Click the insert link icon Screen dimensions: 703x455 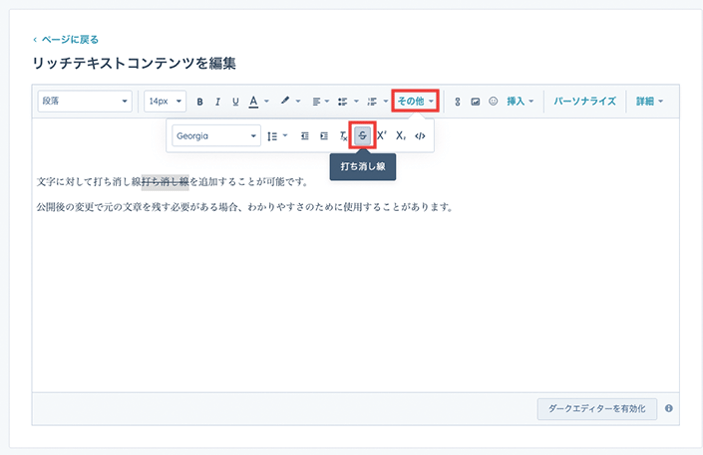(457, 102)
